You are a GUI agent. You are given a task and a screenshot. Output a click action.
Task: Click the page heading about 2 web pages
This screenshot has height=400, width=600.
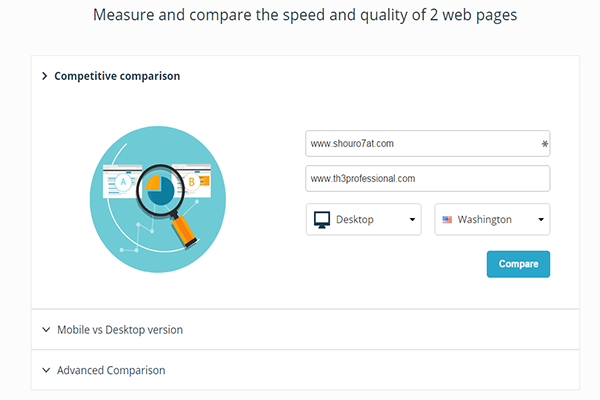point(305,15)
